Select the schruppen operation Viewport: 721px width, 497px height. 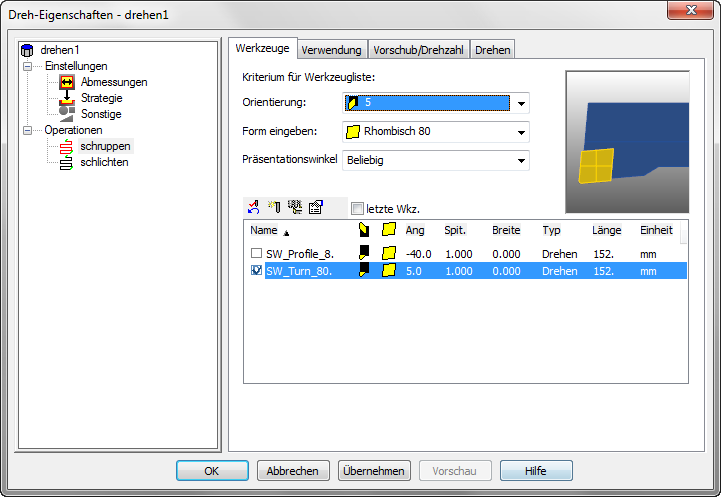[x=105, y=146]
